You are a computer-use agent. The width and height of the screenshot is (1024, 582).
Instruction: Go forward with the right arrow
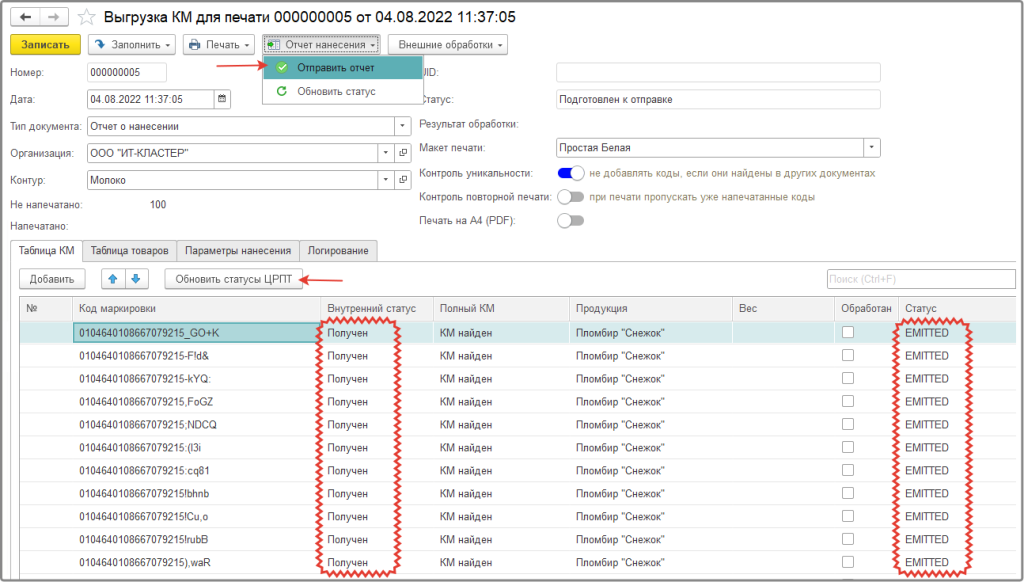coord(54,17)
